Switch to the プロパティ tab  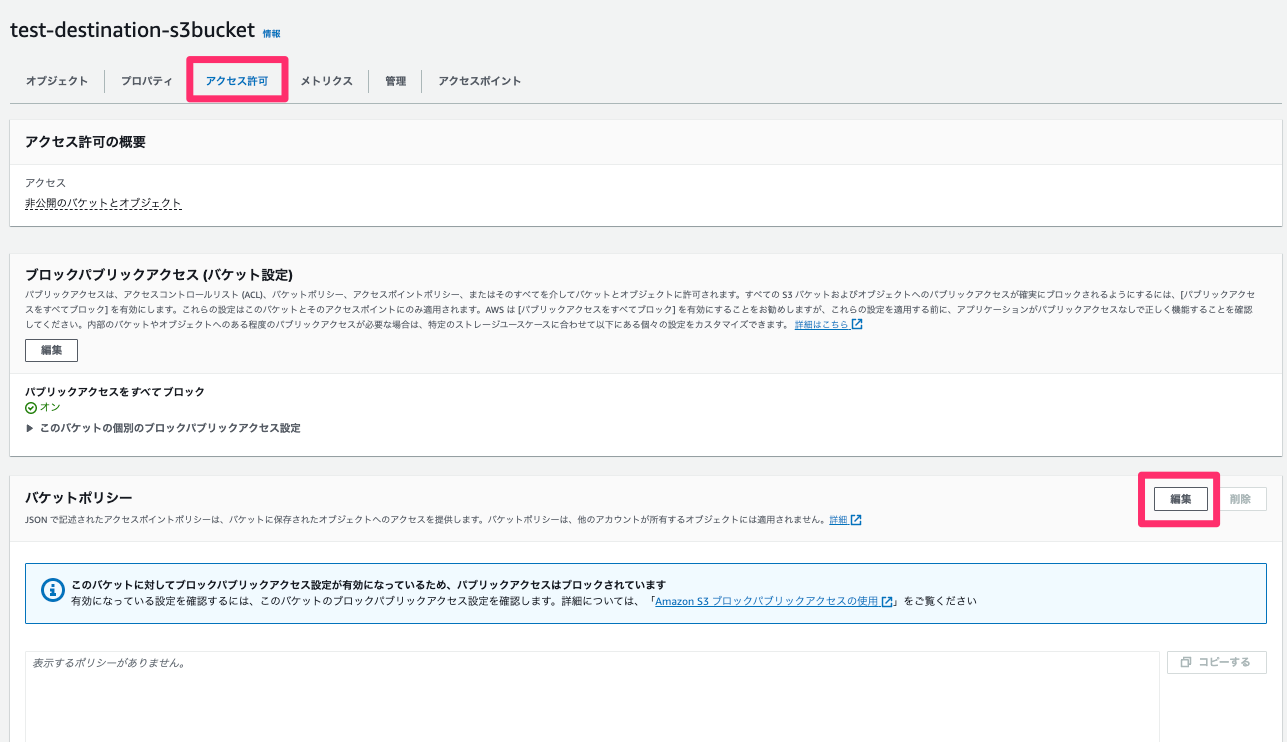145,81
